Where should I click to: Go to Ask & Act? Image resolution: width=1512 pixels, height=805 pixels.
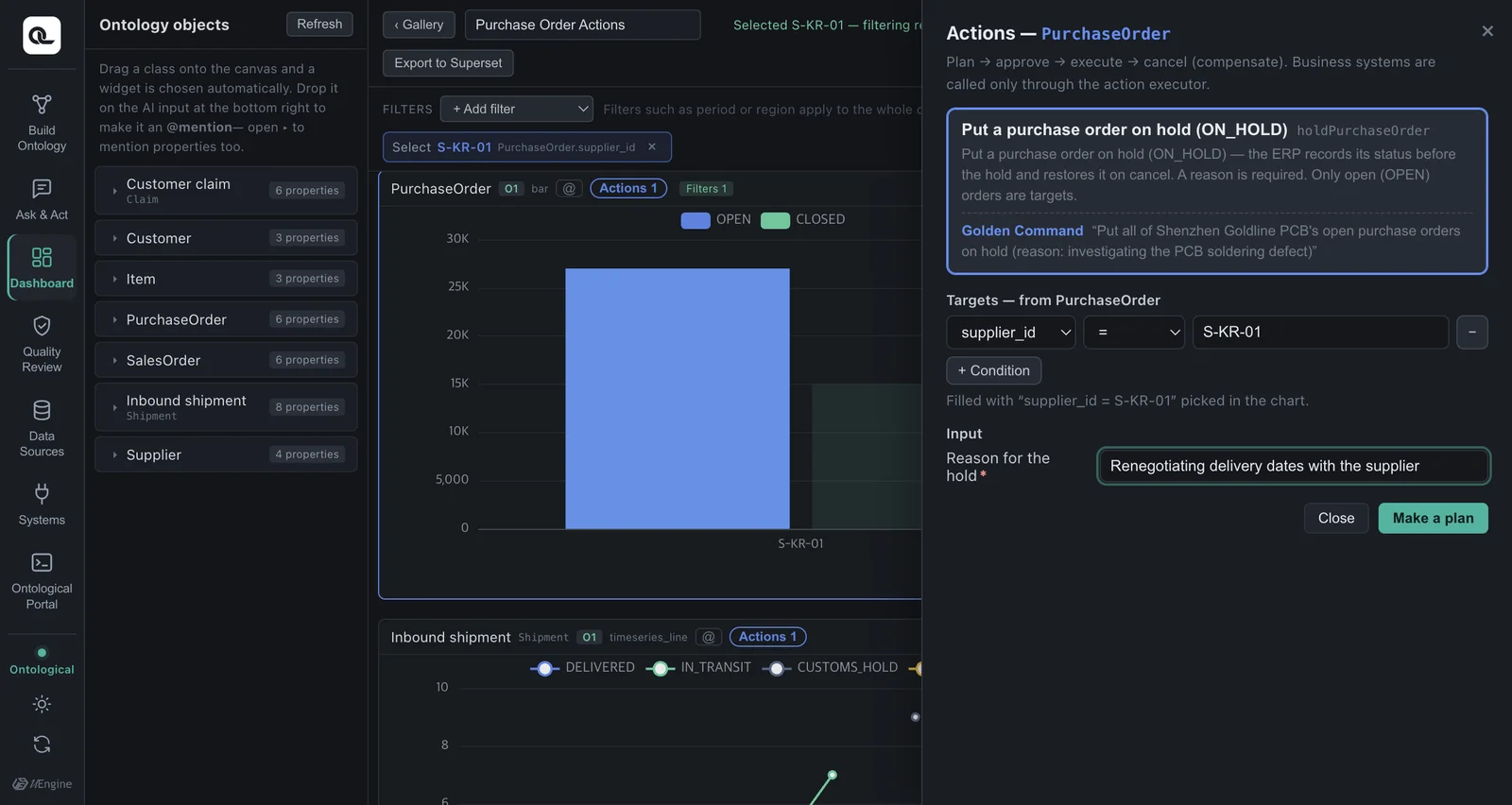coord(42,200)
